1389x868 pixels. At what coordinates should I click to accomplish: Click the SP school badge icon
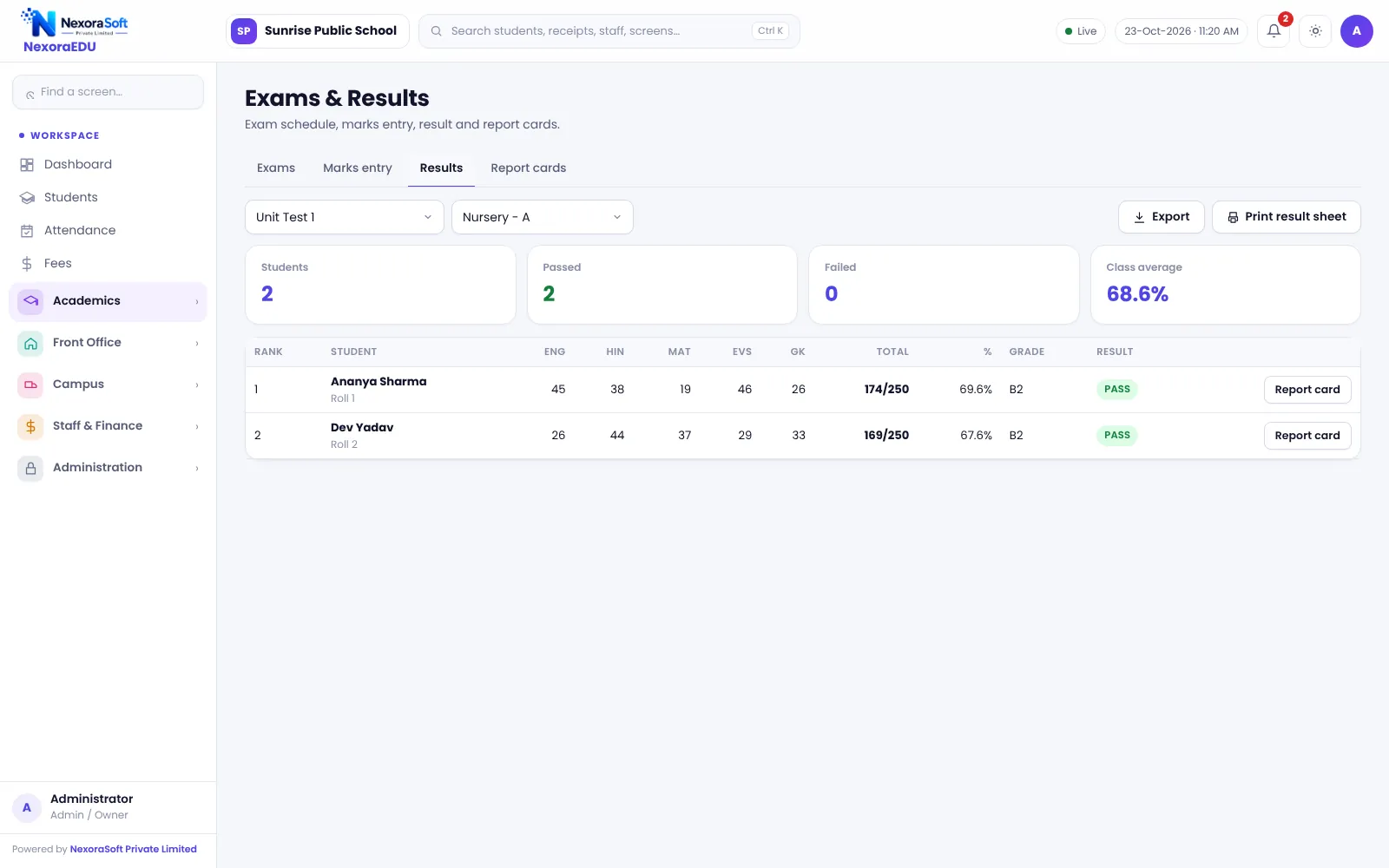(x=244, y=31)
